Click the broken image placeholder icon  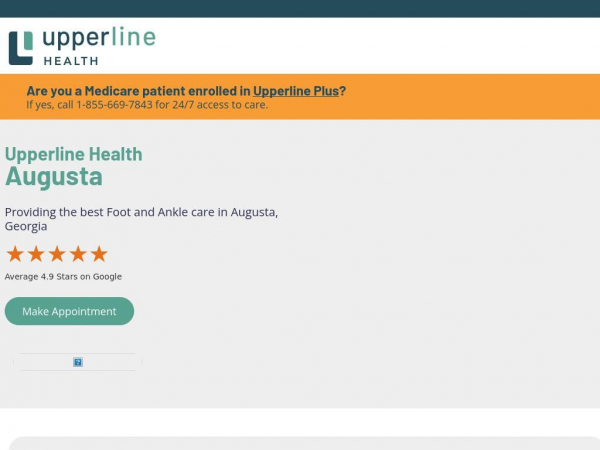[78, 362]
